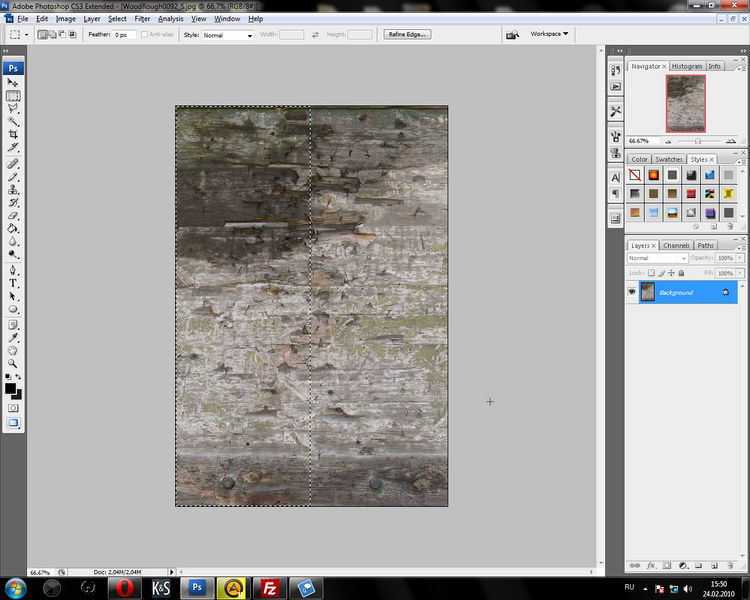Select the Dodge tool
This screenshot has width=750, height=600.
coord(13,255)
